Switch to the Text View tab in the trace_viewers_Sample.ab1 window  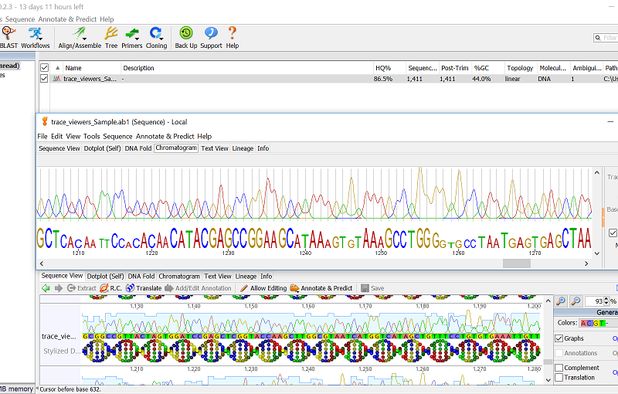coord(214,148)
